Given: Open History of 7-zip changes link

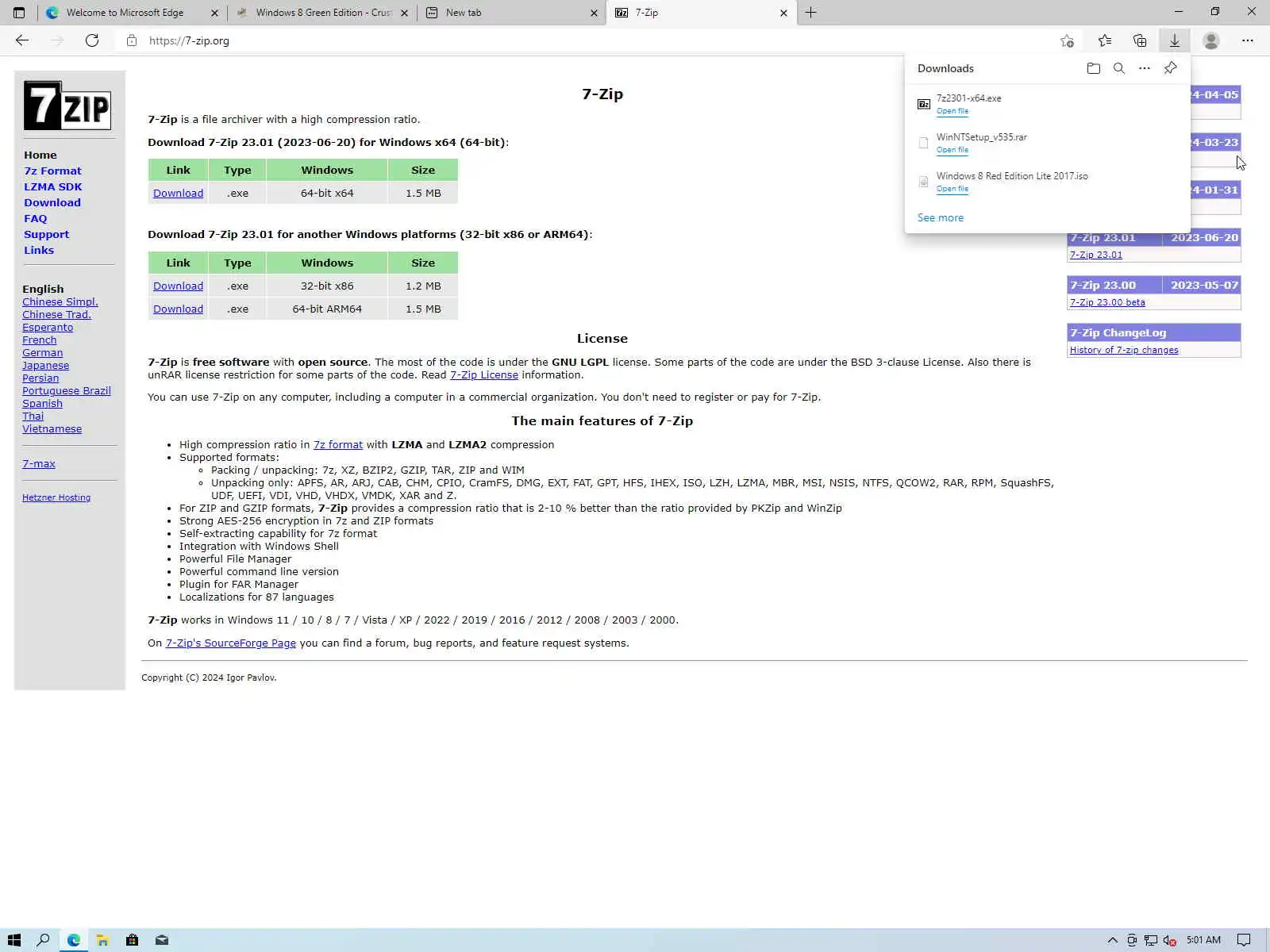Looking at the screenshot, I should tap(1124, 350).
